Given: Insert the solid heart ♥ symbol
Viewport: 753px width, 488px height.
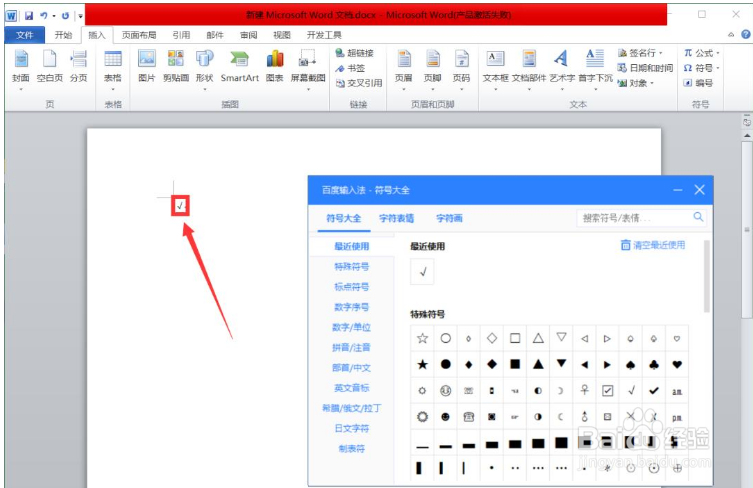Looking at the screenshot, I should (677, 365).
